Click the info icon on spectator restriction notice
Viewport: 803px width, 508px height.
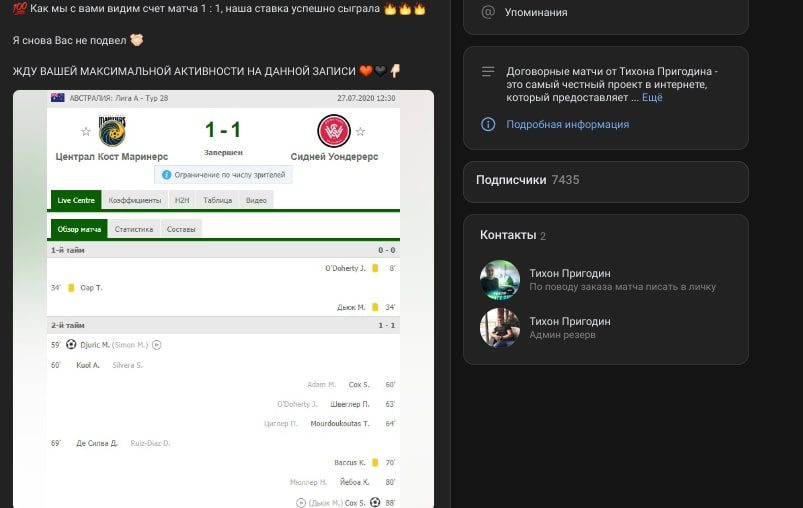[166, 175]
